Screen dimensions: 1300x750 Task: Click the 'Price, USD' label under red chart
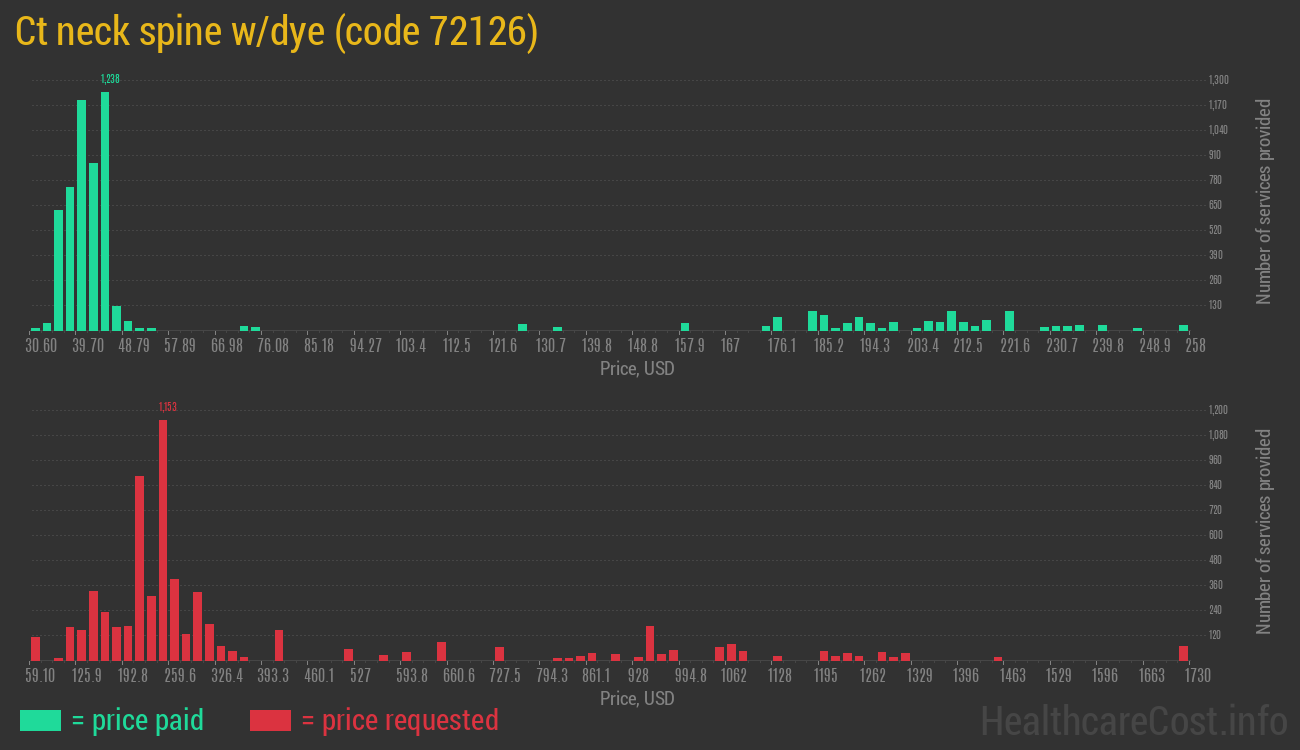point(637,698)
